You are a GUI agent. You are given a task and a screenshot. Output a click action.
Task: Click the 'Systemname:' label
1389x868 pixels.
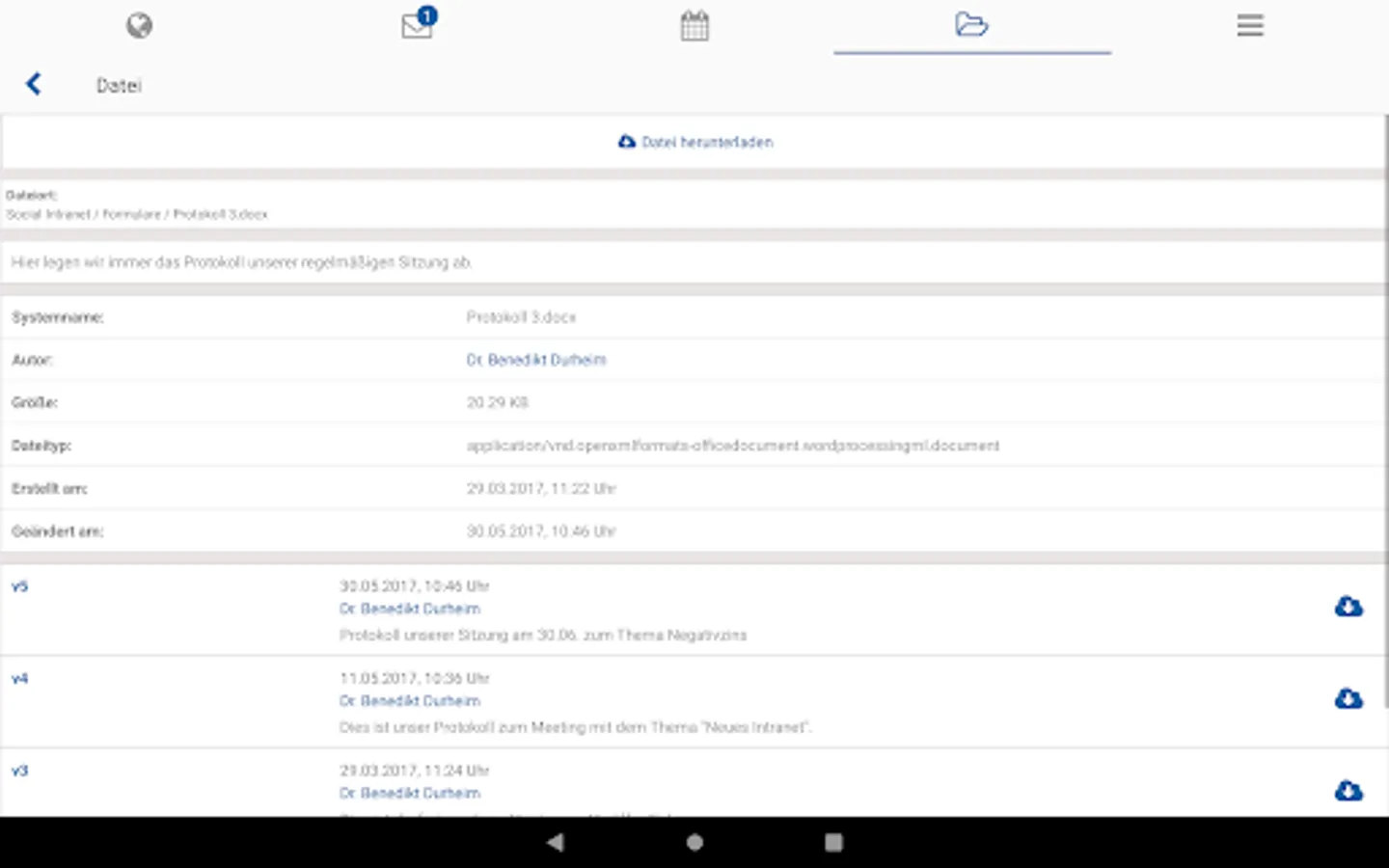57,317
